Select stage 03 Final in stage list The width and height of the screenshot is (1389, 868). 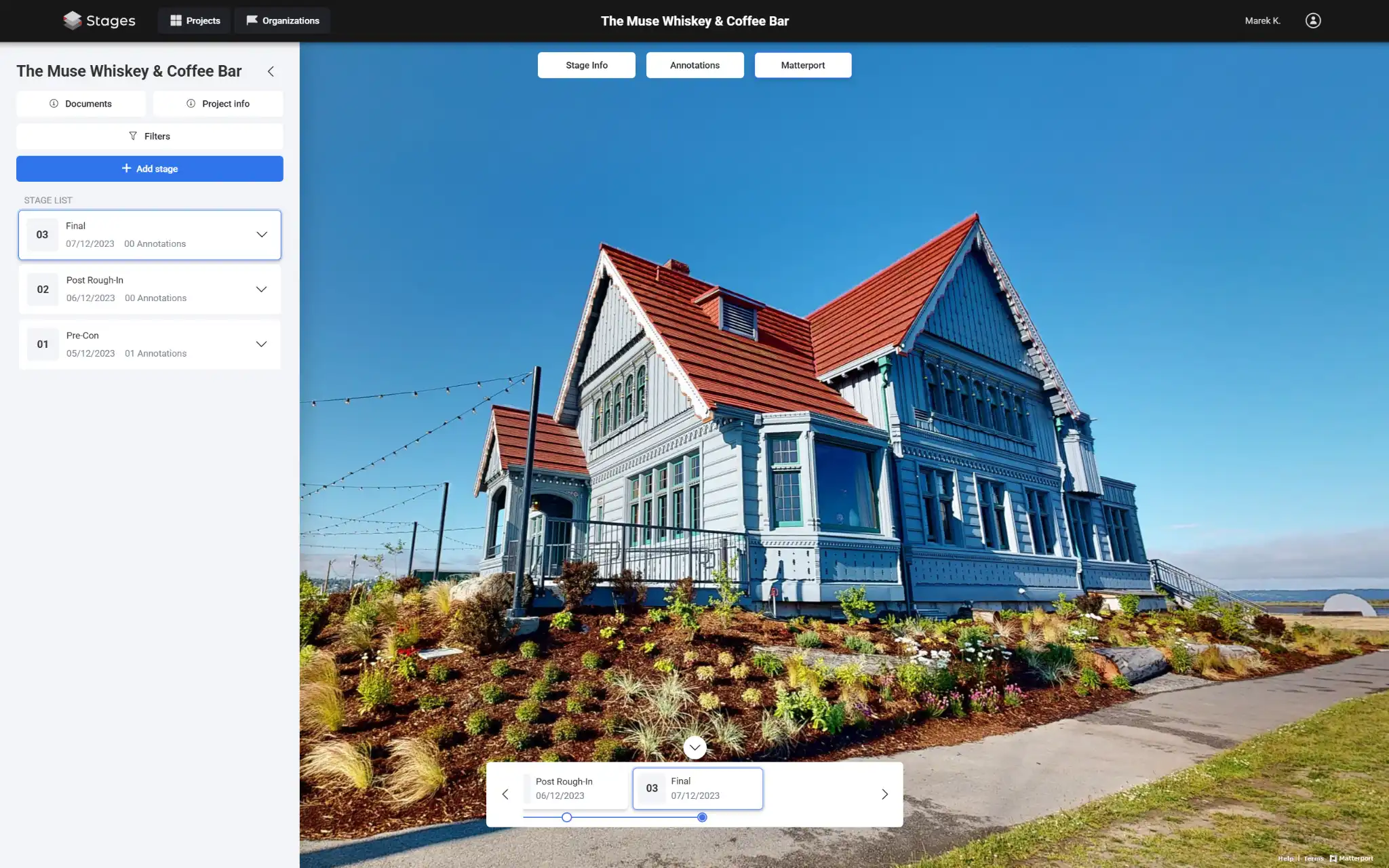(150, 235)
